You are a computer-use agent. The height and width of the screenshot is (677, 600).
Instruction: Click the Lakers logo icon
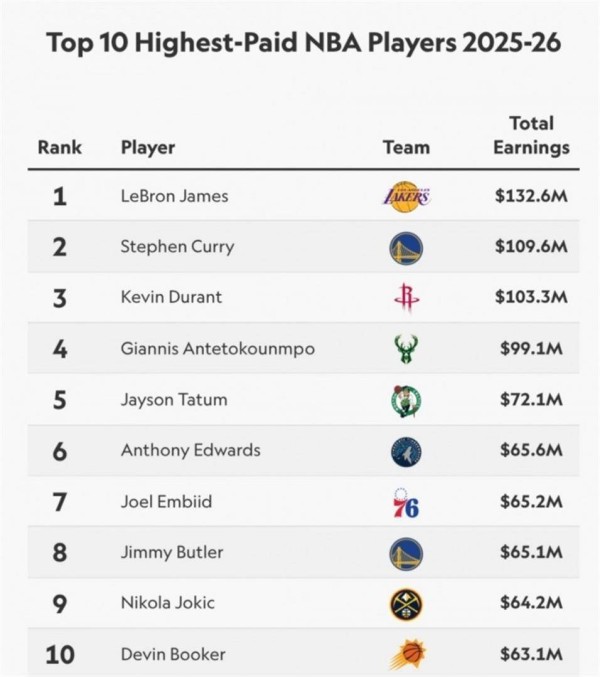pos(406,196)
